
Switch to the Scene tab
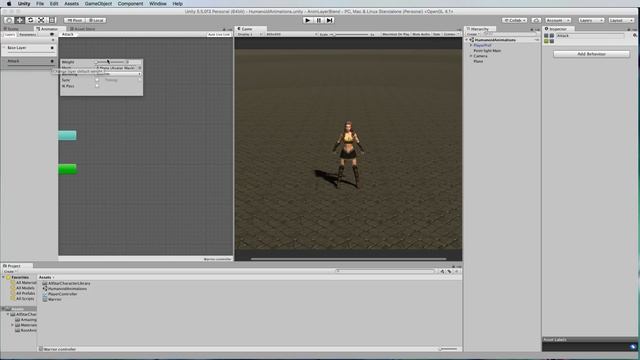(x=11, y=29)
